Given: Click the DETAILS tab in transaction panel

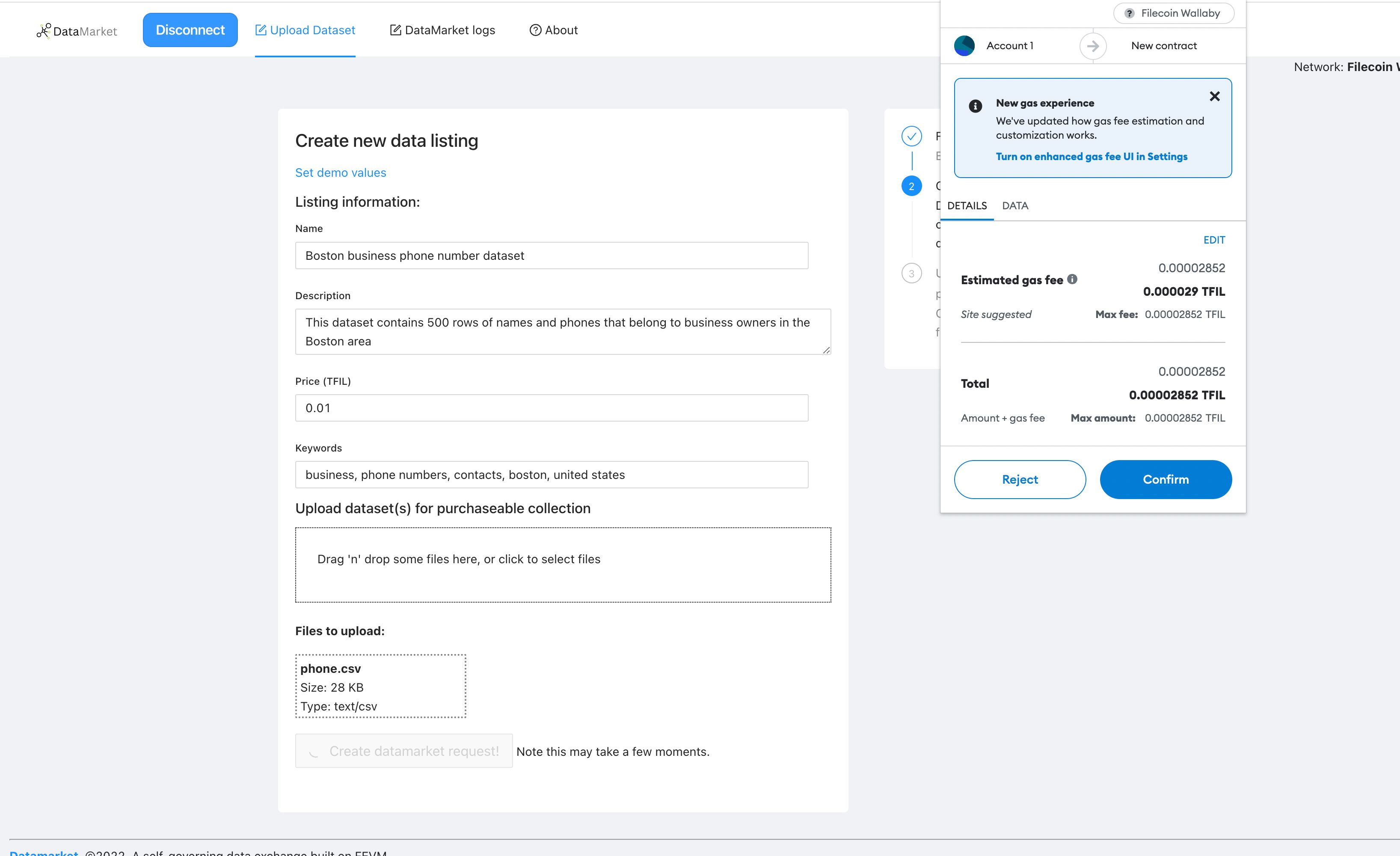Looking at the screenshot, I should [x=967, y=206].
